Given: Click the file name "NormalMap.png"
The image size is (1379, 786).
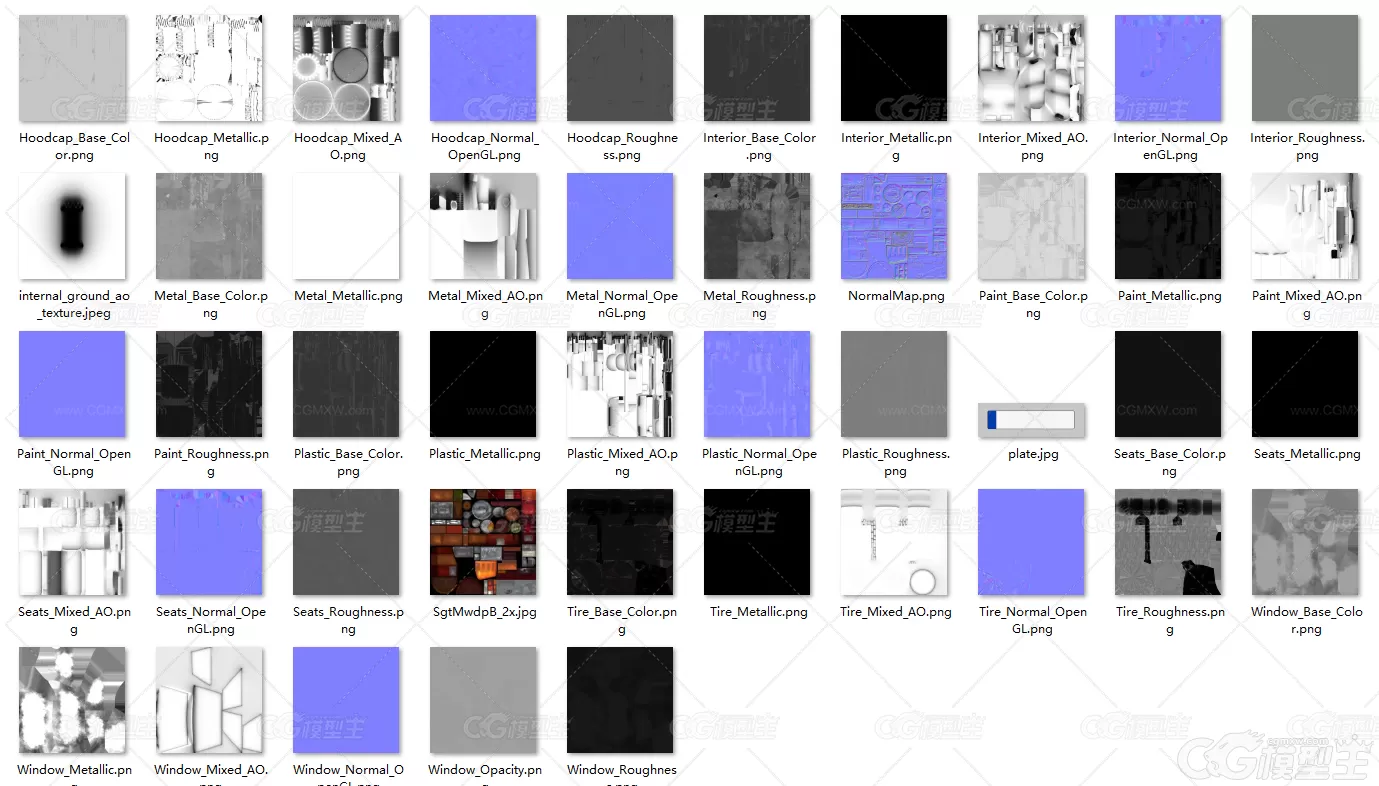Looking at the screenshot, I should [896, 296].
